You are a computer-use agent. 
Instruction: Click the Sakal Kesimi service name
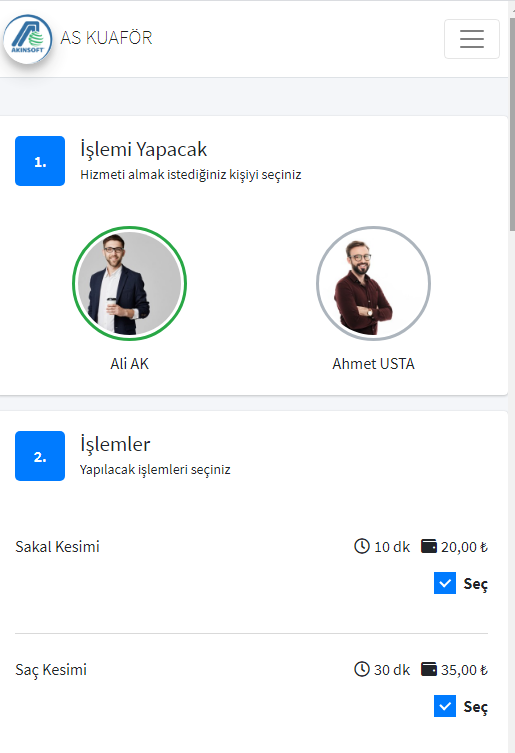coord(57,547)
